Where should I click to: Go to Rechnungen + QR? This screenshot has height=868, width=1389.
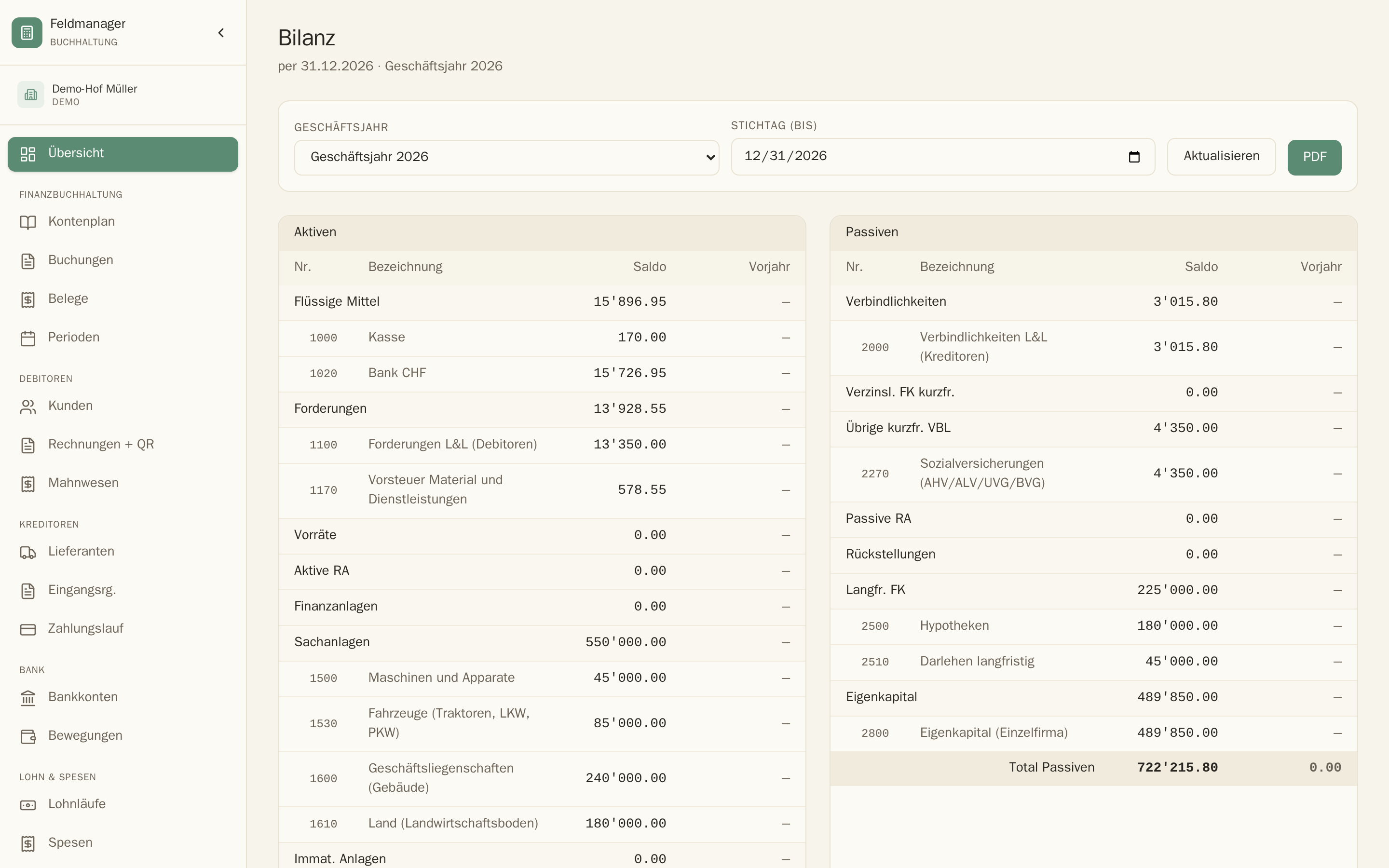click(x=123, y=445)
